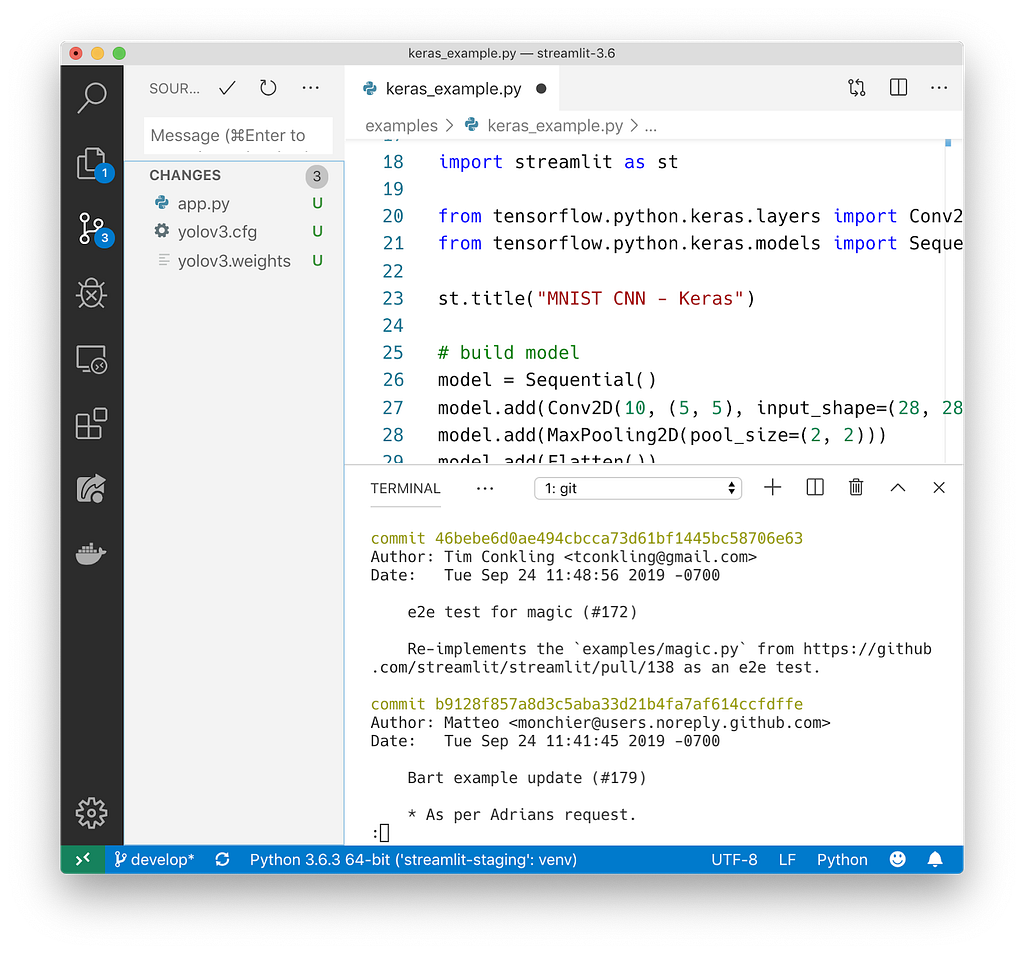Close the unsaved tab via dot indicator
1024x954 pixels.
click(541, 89)
